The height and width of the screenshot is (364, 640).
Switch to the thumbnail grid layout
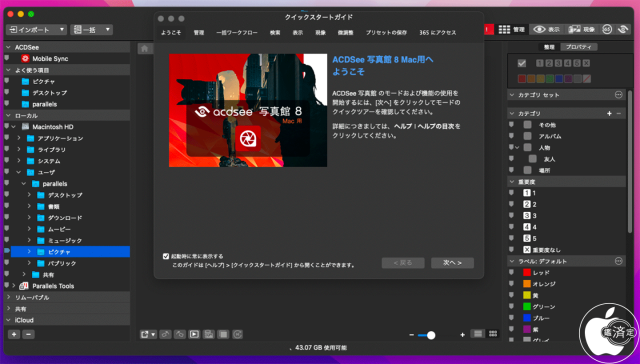pos(493,334)
